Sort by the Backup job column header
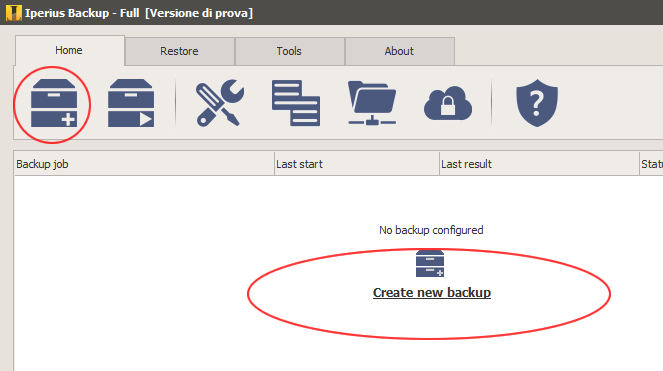Viewport: 663px width, 371px height. coord(144,164)
